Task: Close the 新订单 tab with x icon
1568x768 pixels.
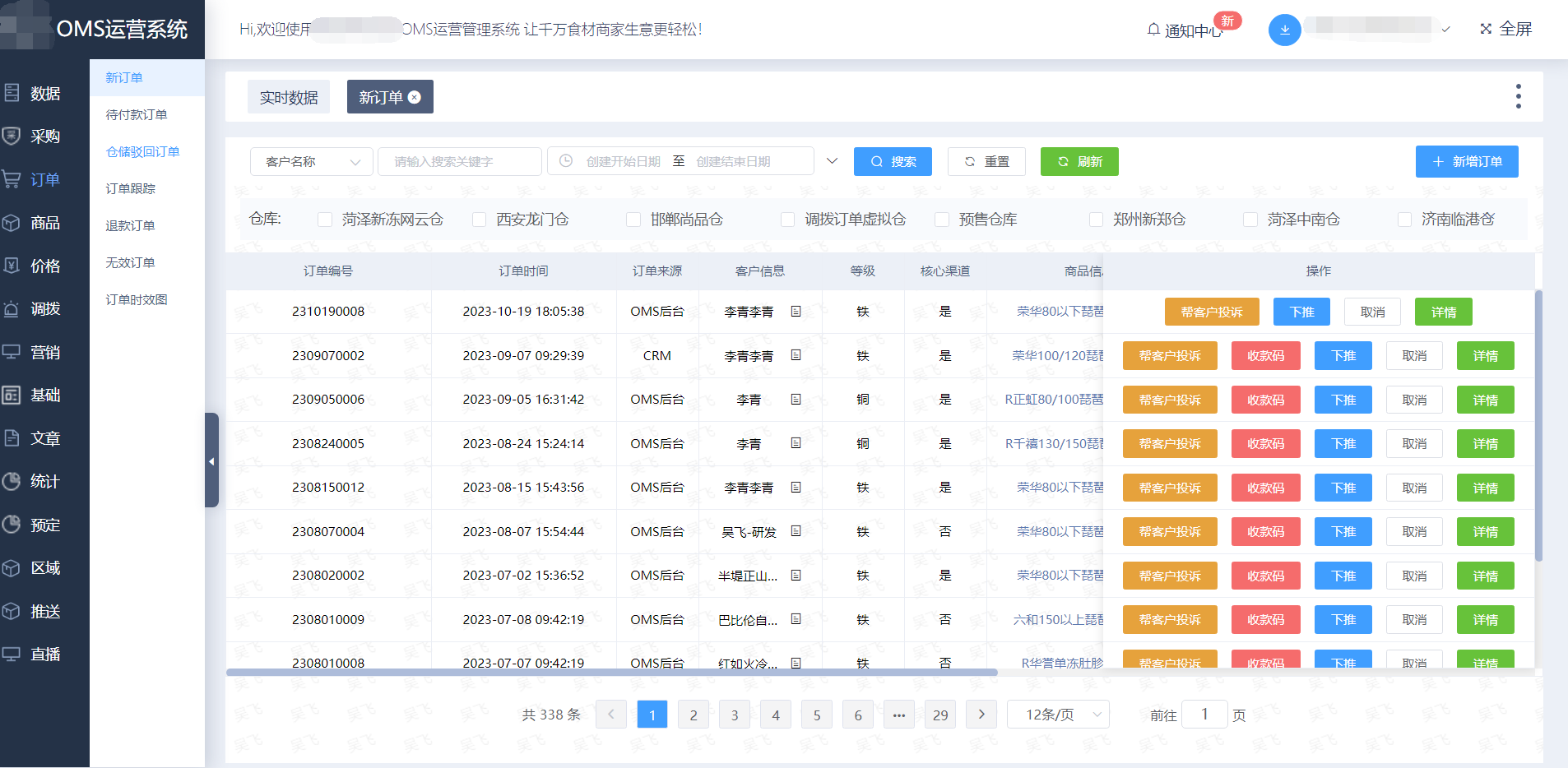Action: coord(415,97)
